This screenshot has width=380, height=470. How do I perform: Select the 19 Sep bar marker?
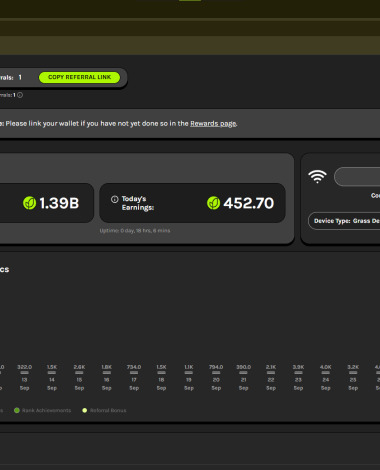189,373
